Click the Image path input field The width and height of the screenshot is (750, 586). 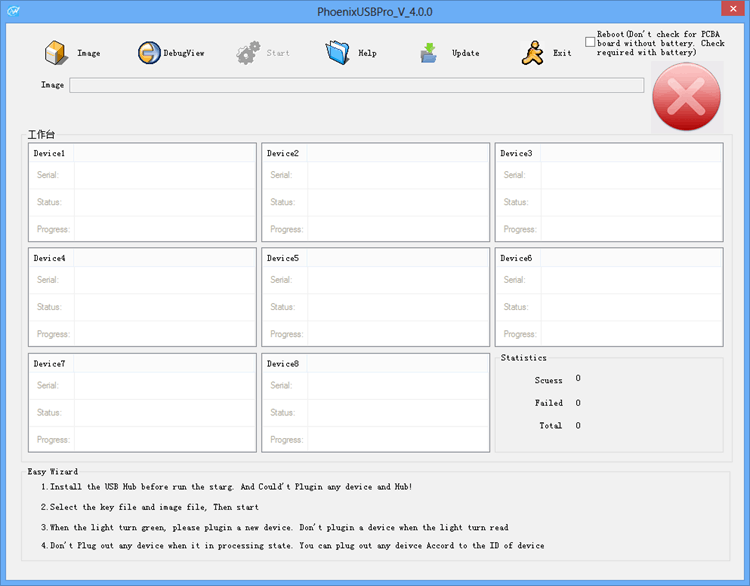coord(357,85)
